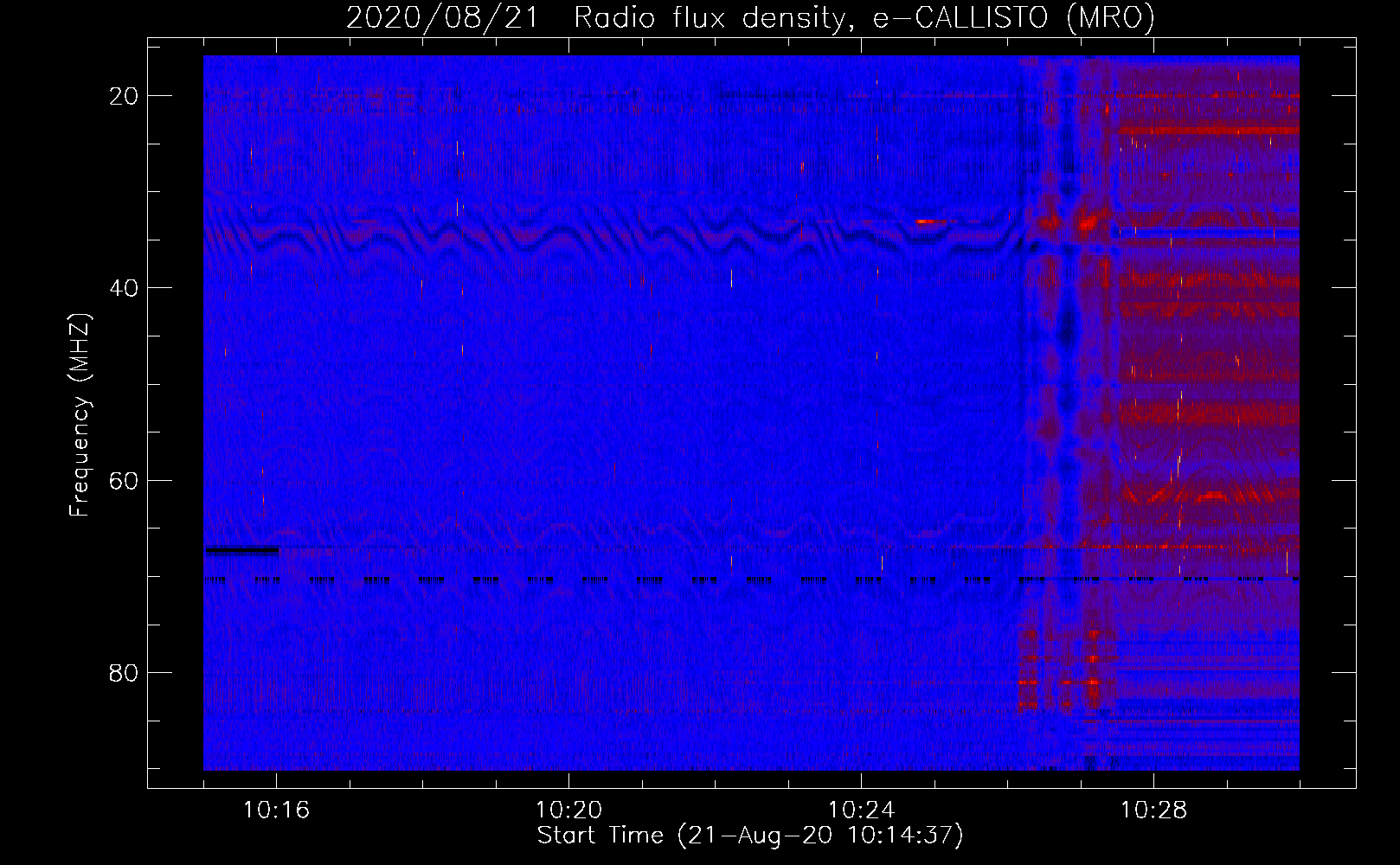This screenshot has height=865, width=1400.
Task: Click the 10:24 time tick label
Action: (861, 811)
